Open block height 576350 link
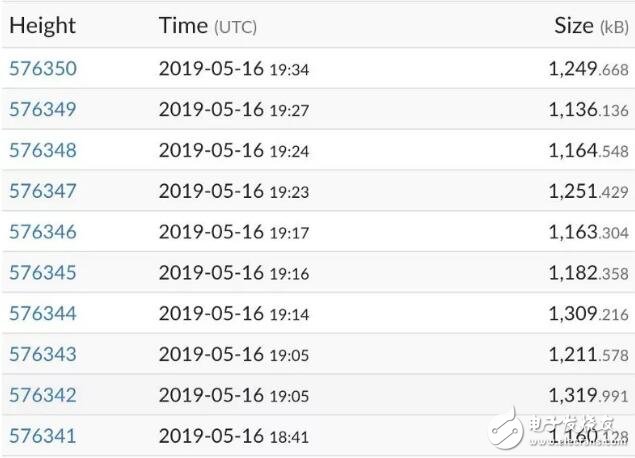This screenshot has width=635, height=458. click(43, 68)
